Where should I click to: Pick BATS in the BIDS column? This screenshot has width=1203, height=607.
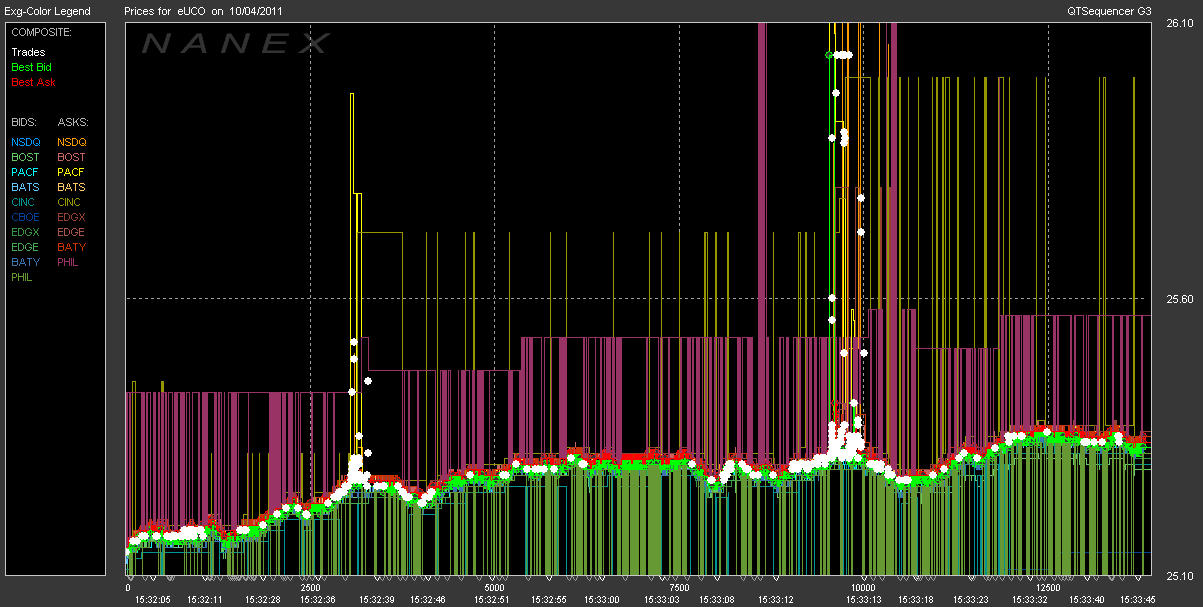pyautogui.click(x=25, y=187)
